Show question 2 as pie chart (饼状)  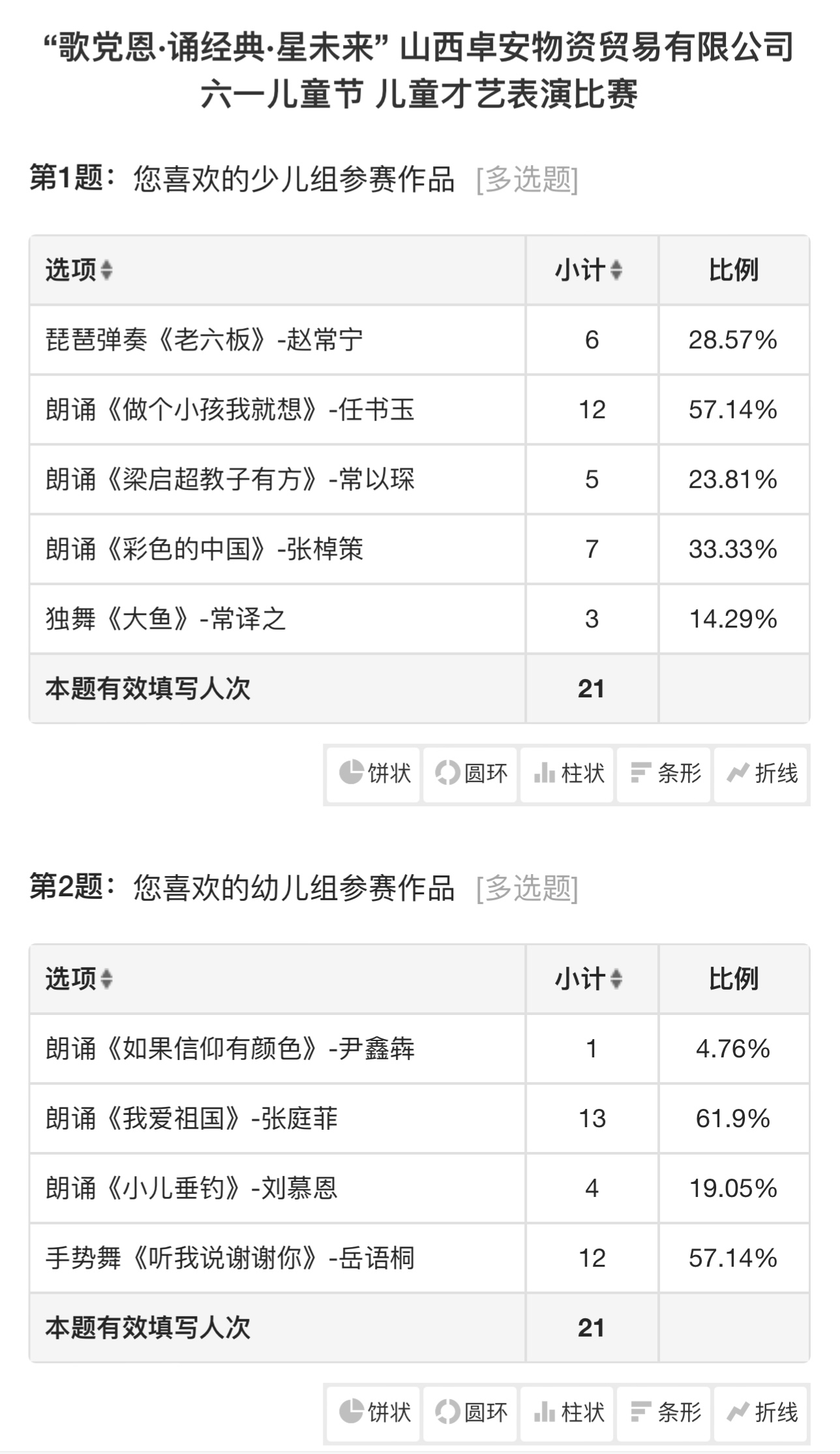click(x=374, y=1412)
